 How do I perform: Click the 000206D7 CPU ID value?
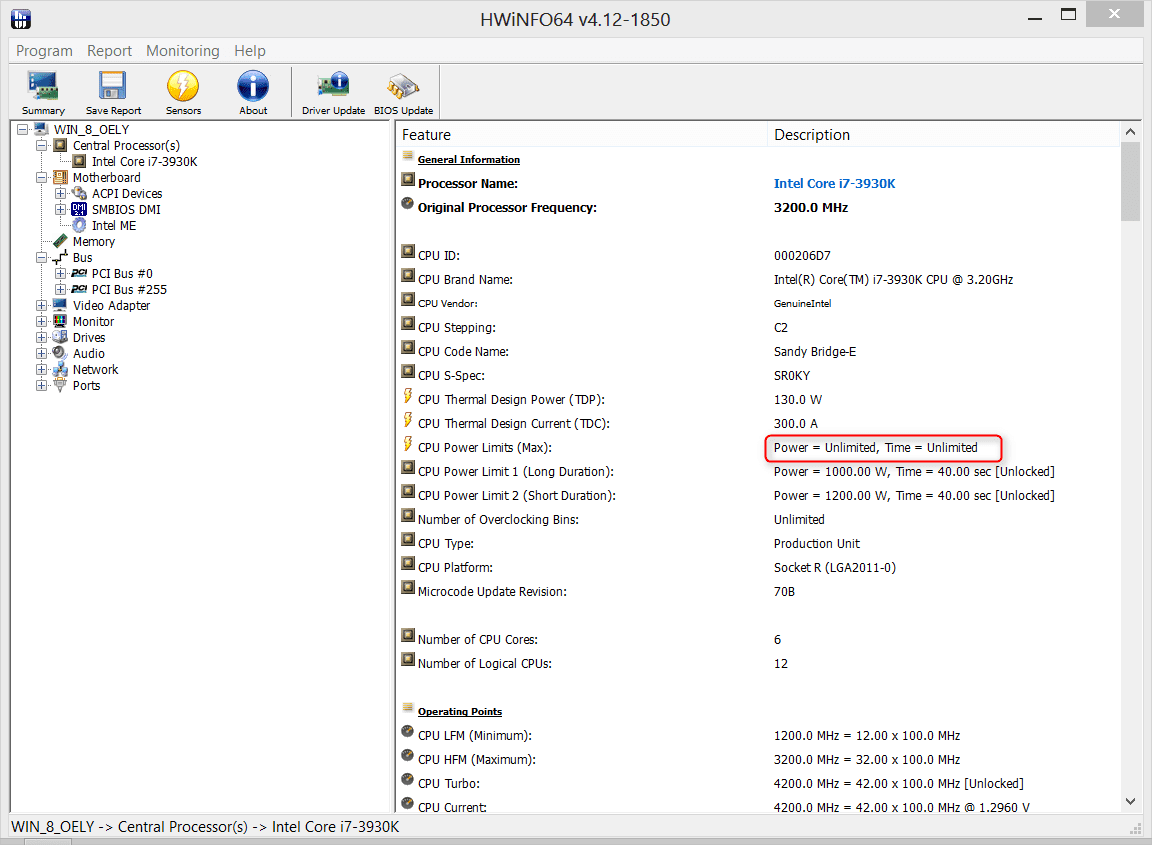click(802, 256)
